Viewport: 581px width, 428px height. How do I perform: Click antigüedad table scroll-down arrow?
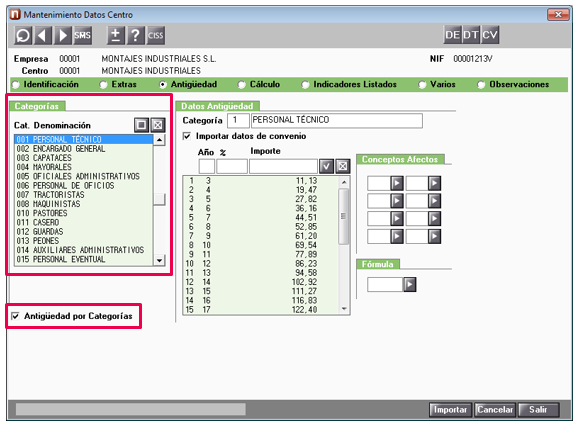[344, 309]
